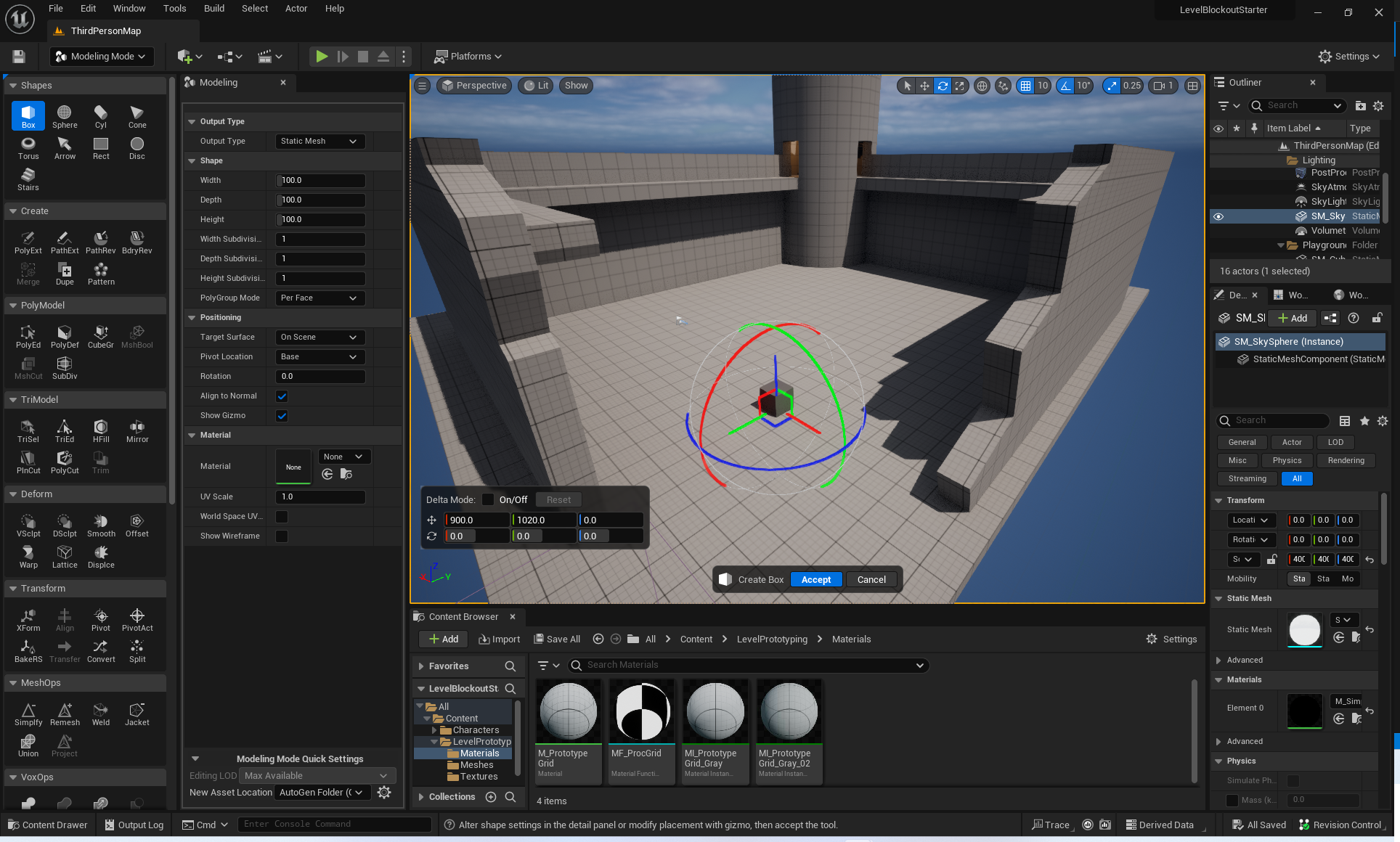Click the viewport hamburger menu icon
The width and height of the screenshot is (1400, 842).
point(422,86)
